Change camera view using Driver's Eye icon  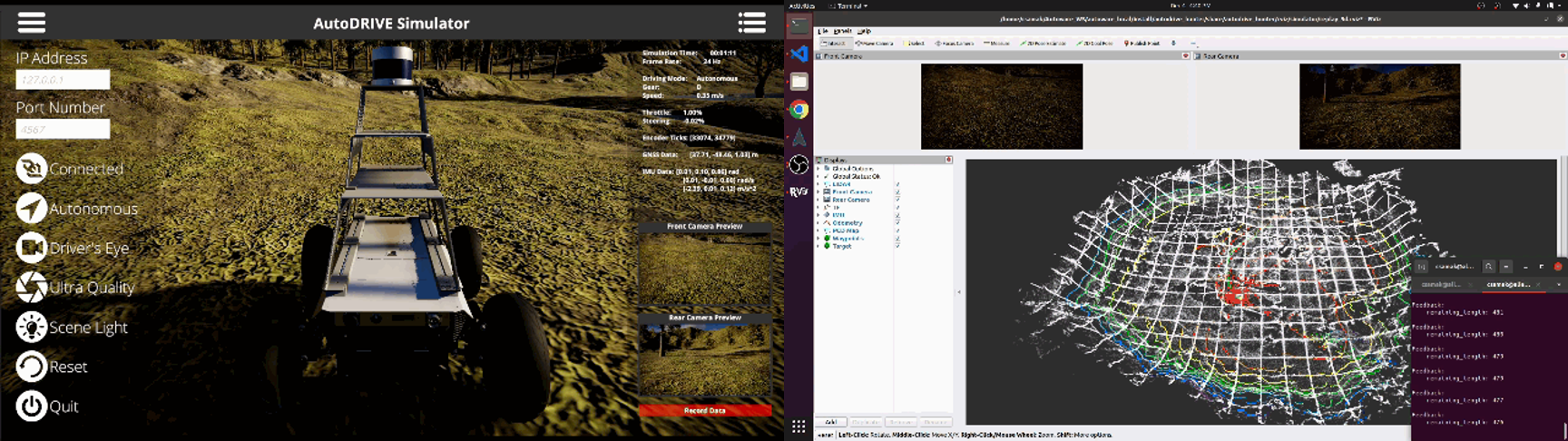coord(31,248)
